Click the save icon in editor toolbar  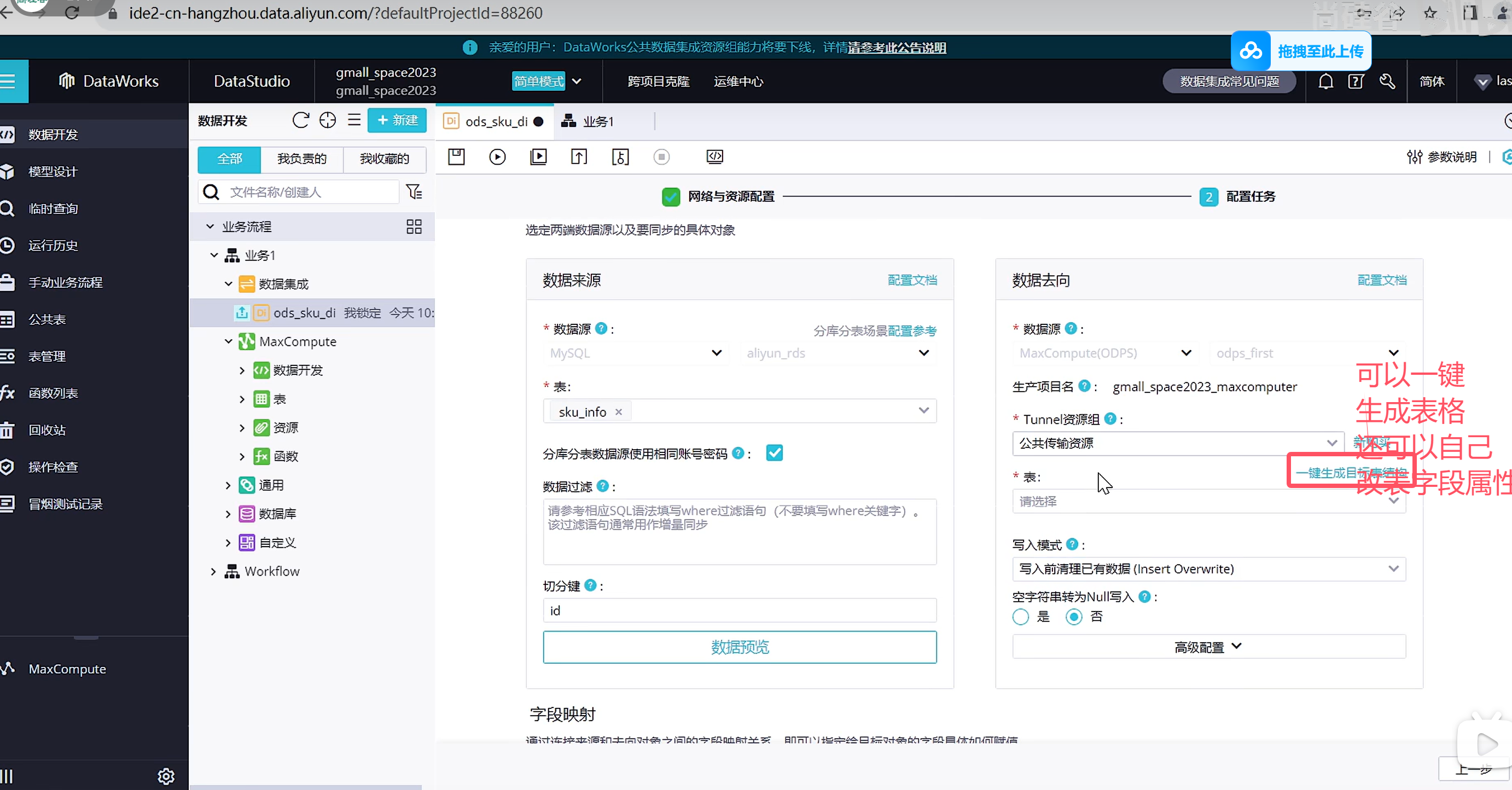pos(456,156)
